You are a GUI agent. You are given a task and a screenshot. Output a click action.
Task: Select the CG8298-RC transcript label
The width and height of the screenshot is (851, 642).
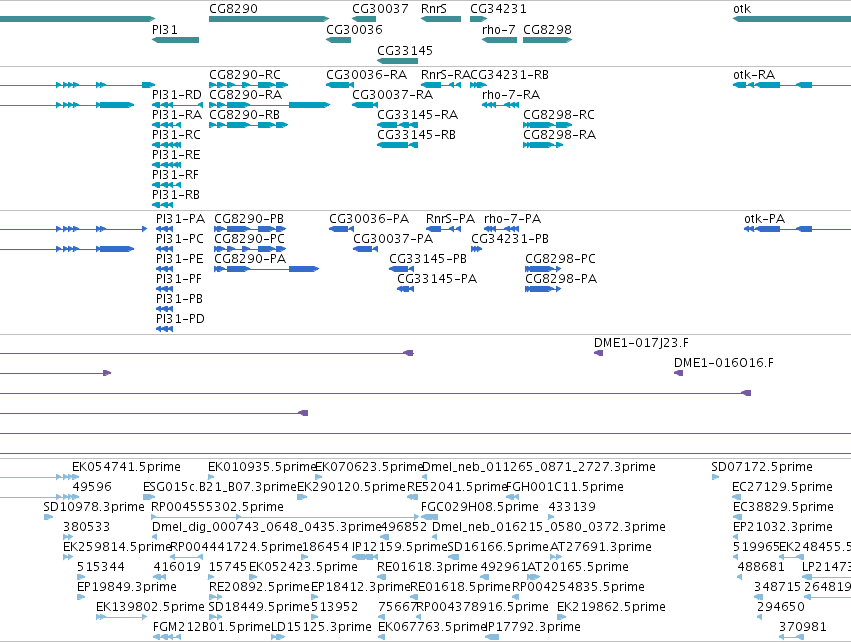click(x=558, y=115)
